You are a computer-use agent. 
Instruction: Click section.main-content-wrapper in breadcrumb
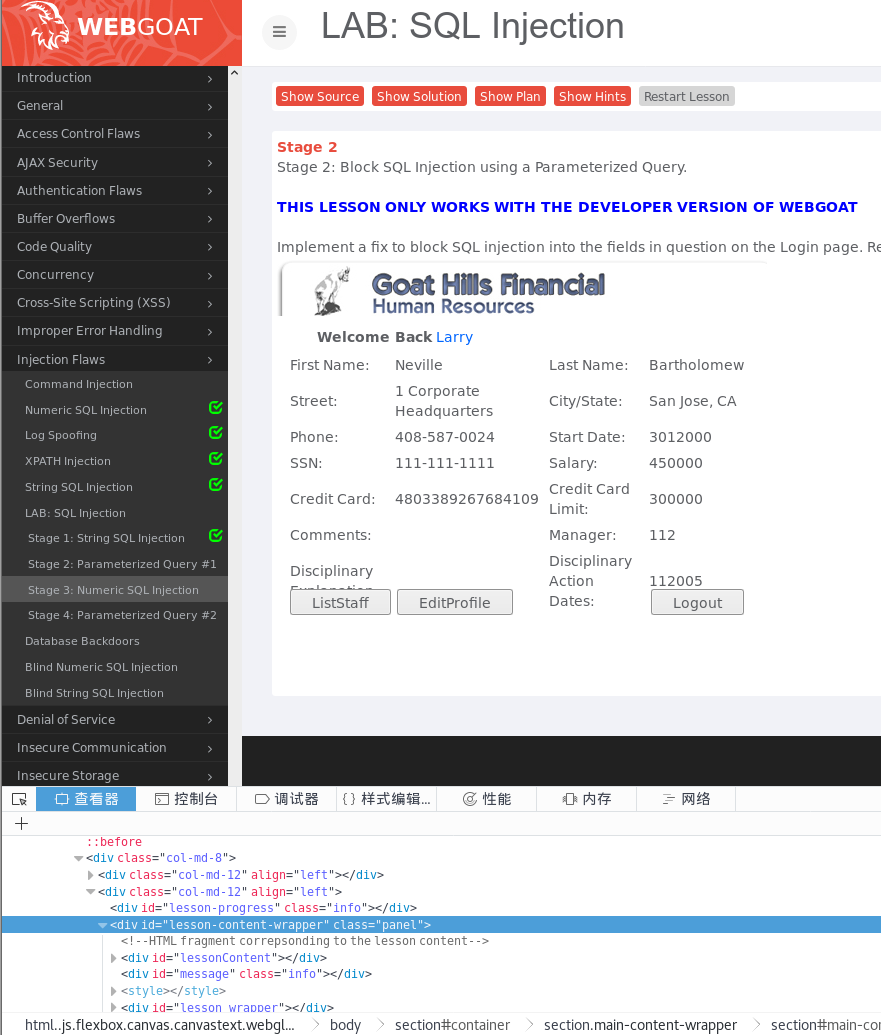pyautogui.click(x=640, y=1025)
